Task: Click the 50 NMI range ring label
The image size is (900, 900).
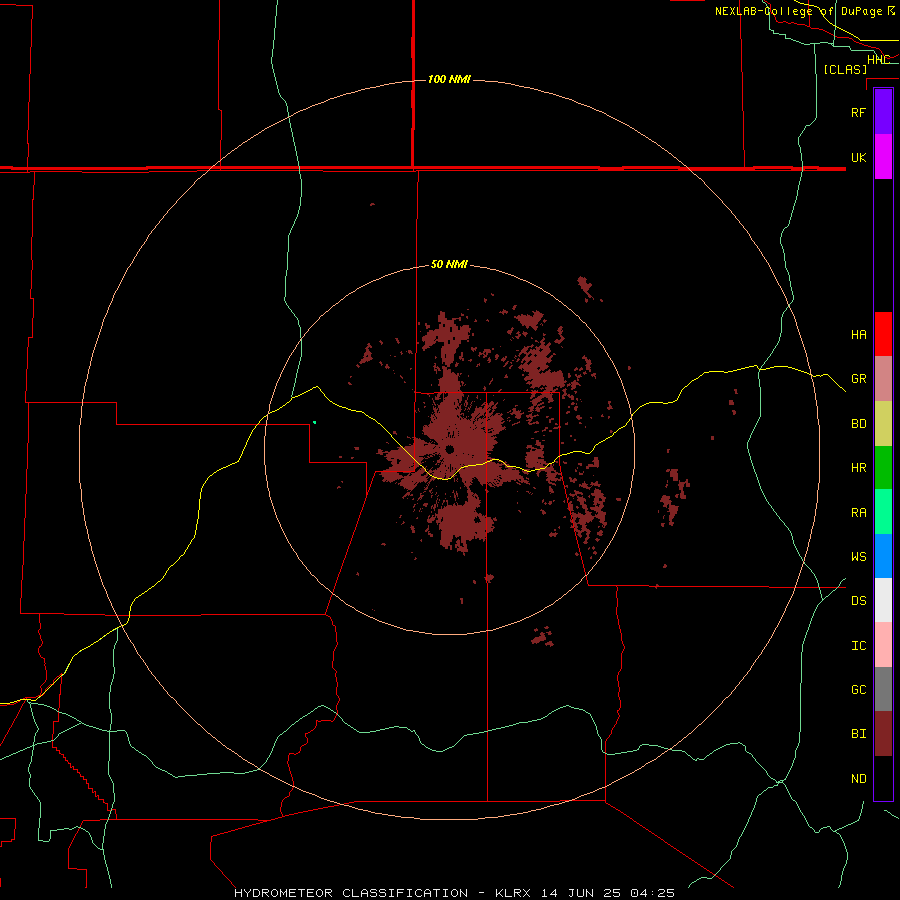Action: (x=449, y=265)
